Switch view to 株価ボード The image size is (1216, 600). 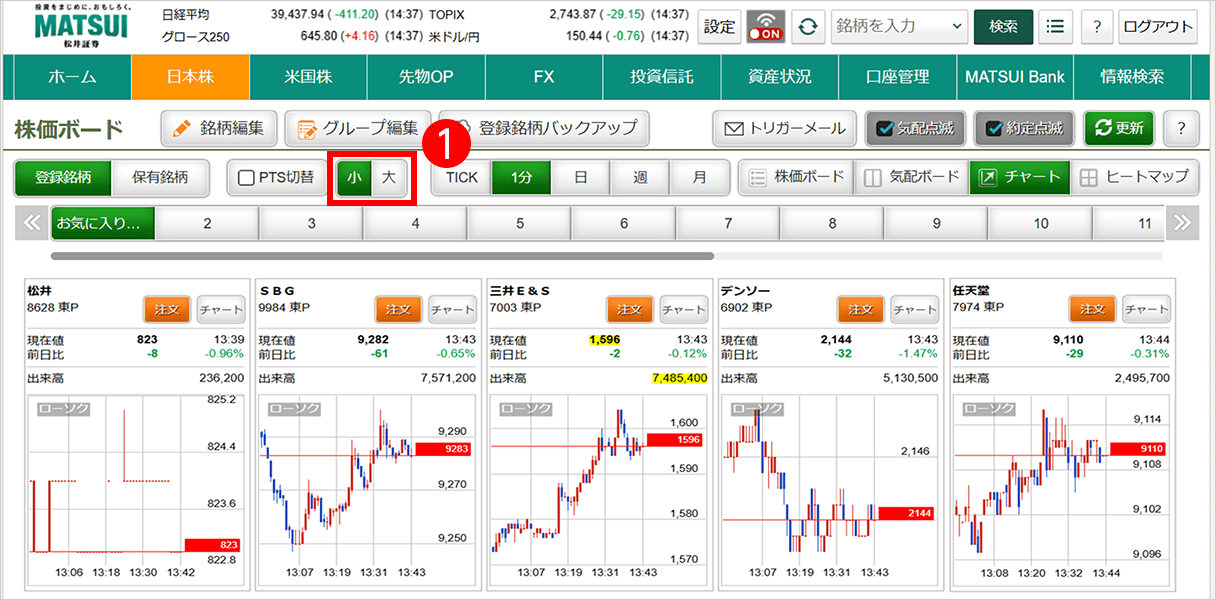tap(796, 177)
